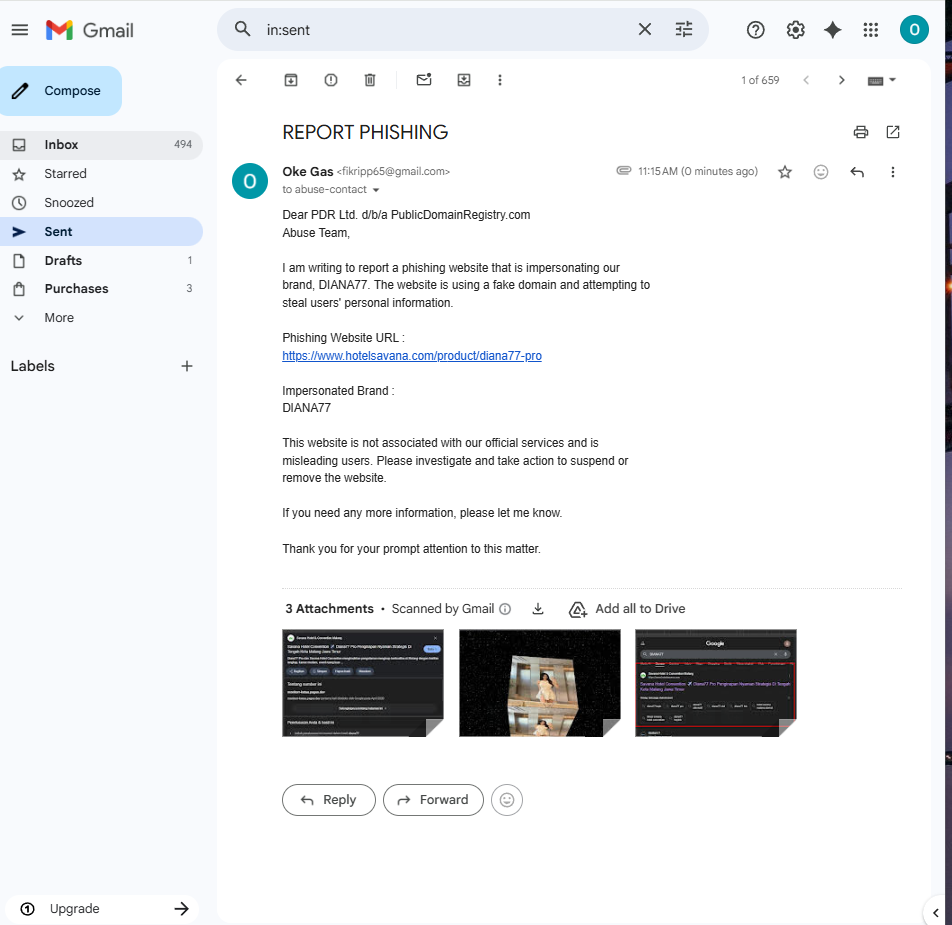Show search options filter icon

point(684,29)
